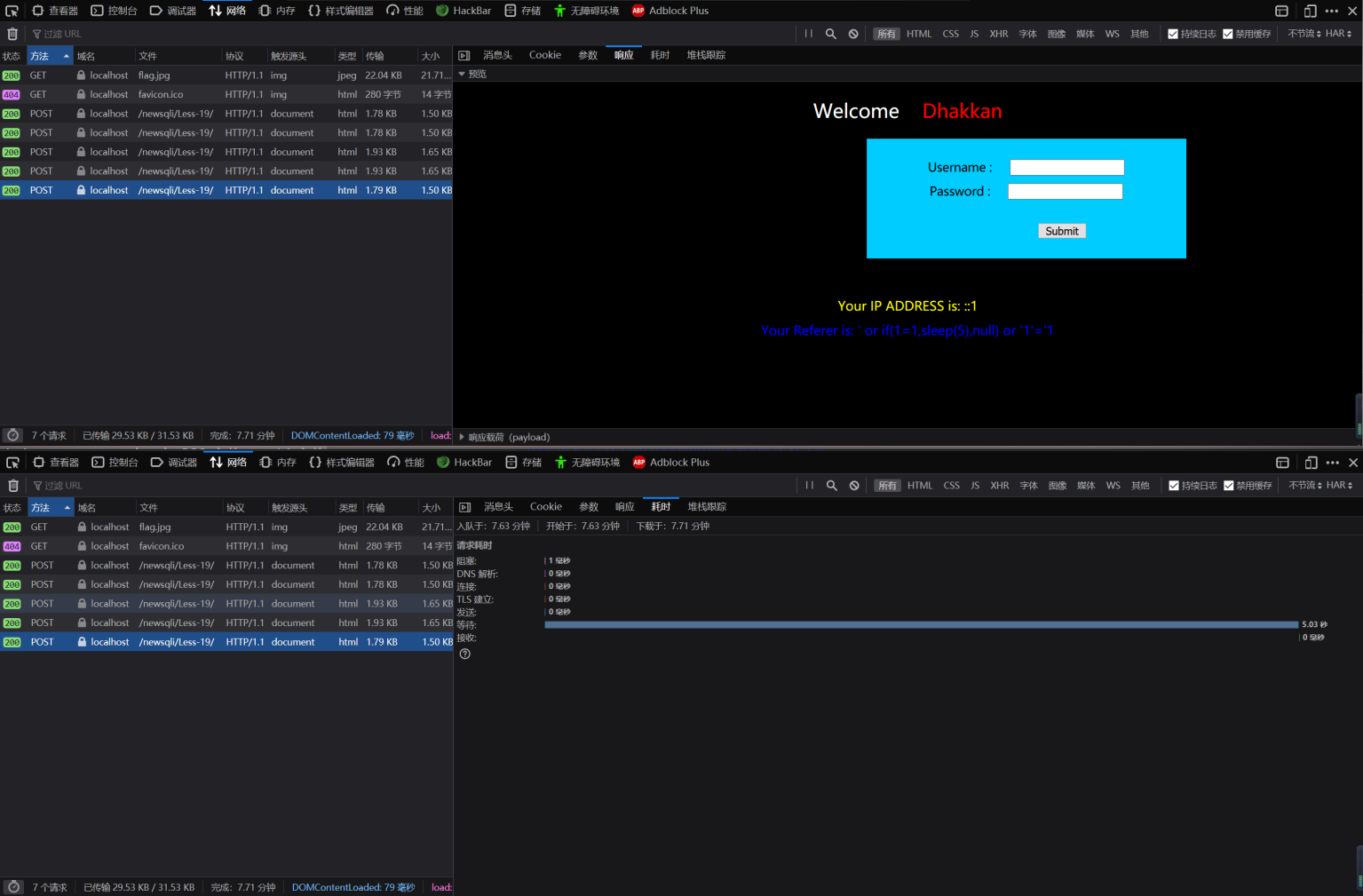Sort by 方法 column in upper panel

pos(50,56)
